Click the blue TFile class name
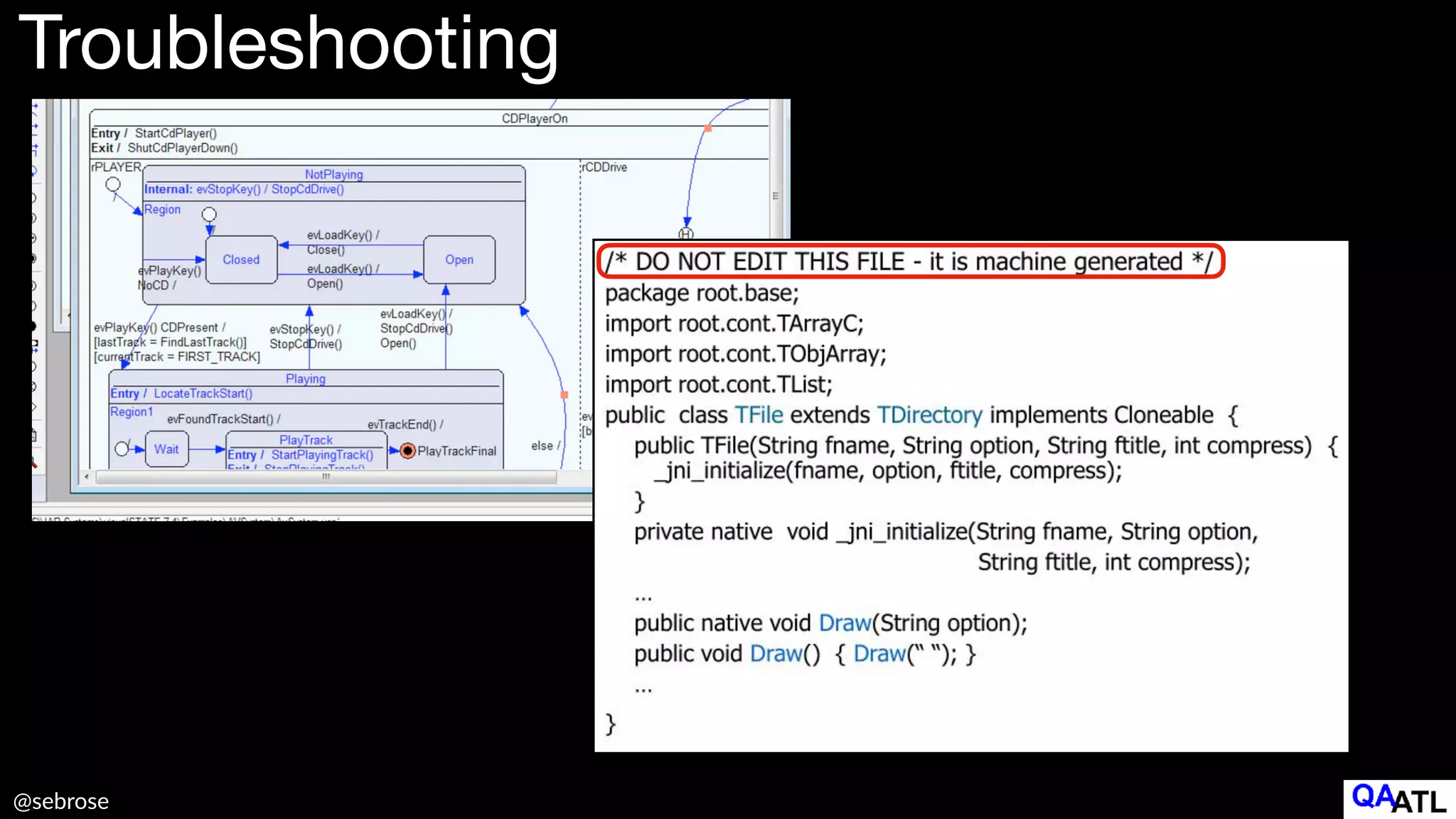Viewport: 1456px width, 819px height. [x=759, y=414]
